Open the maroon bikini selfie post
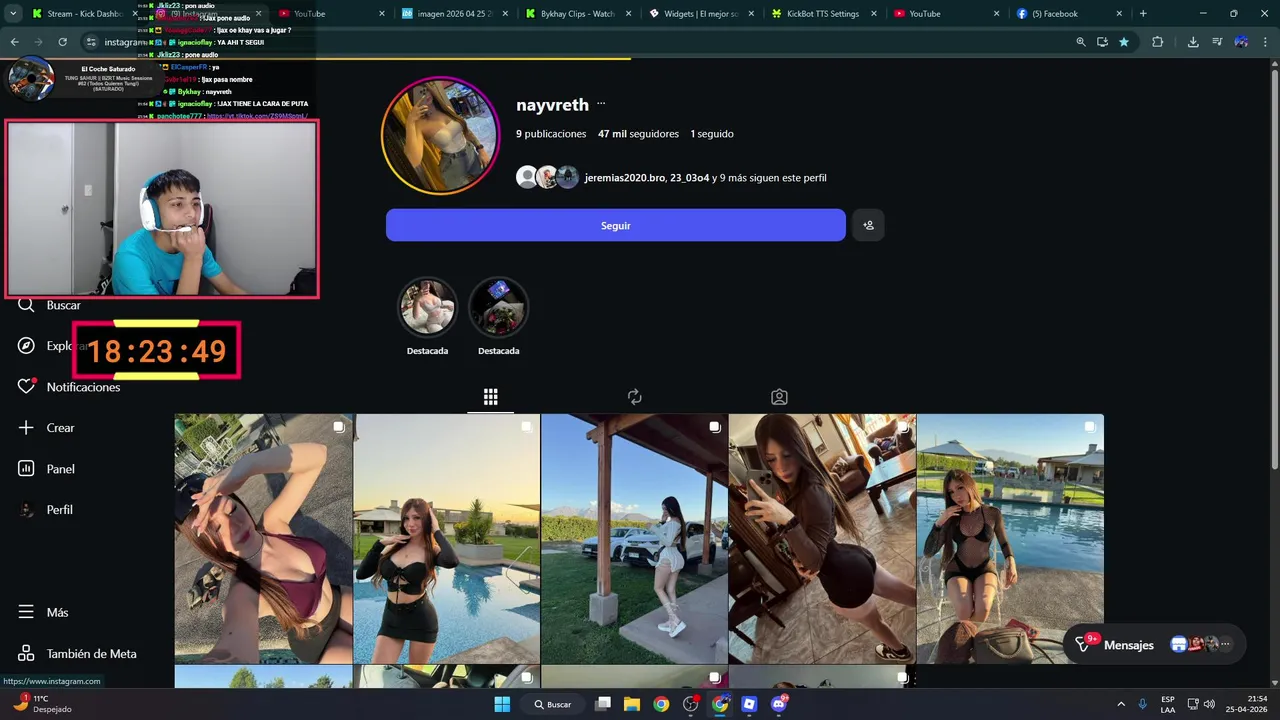This screenshot has width=1280, height=720. tap(263, 538)
